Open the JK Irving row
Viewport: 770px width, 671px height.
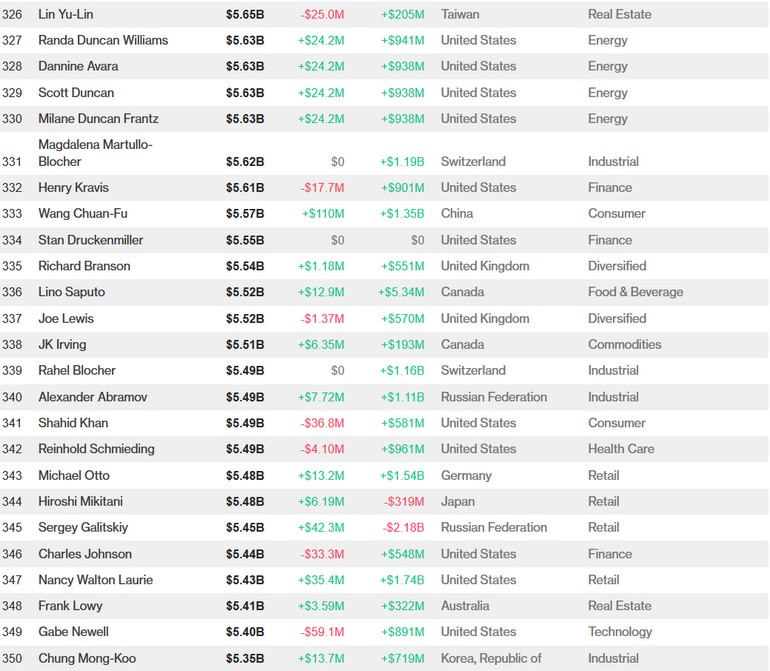click(x=62, y=344)
